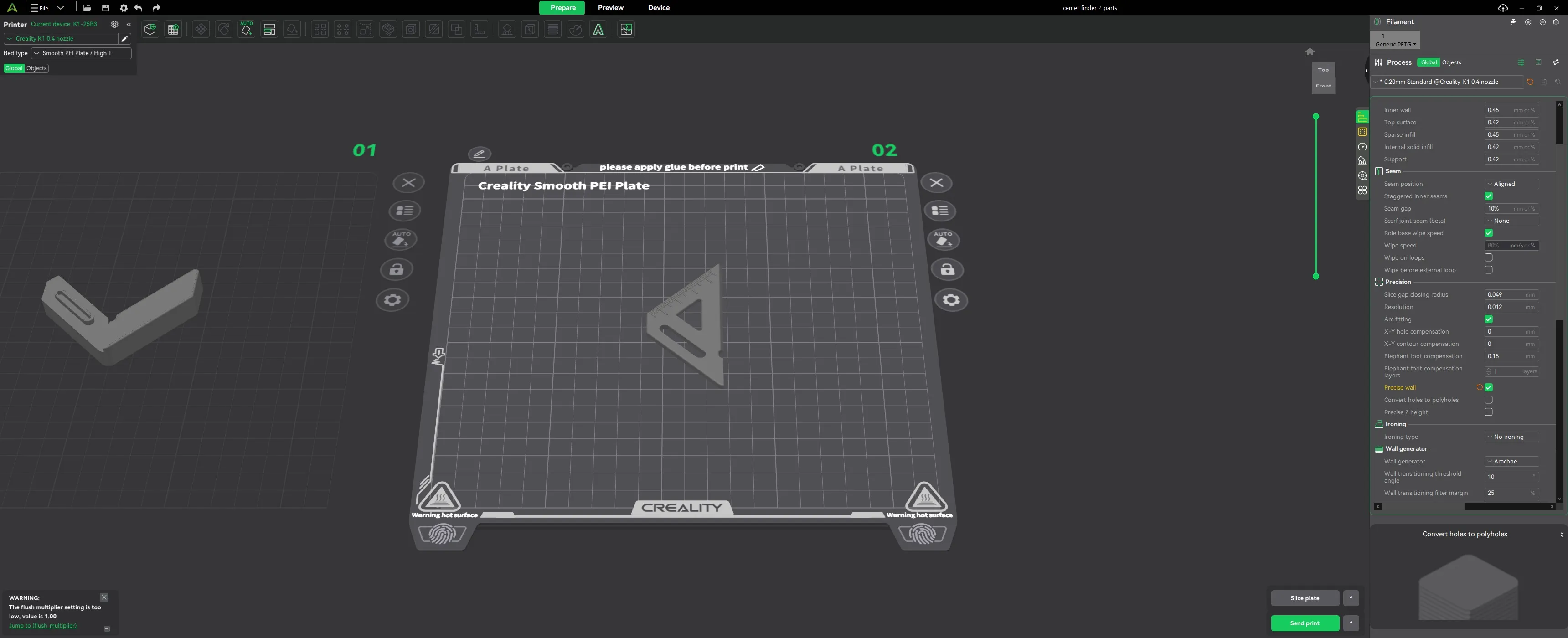Screen dimensions: 1568x638
Task: Select the Measure ruler tool
Action: click(x=480, y=29)
